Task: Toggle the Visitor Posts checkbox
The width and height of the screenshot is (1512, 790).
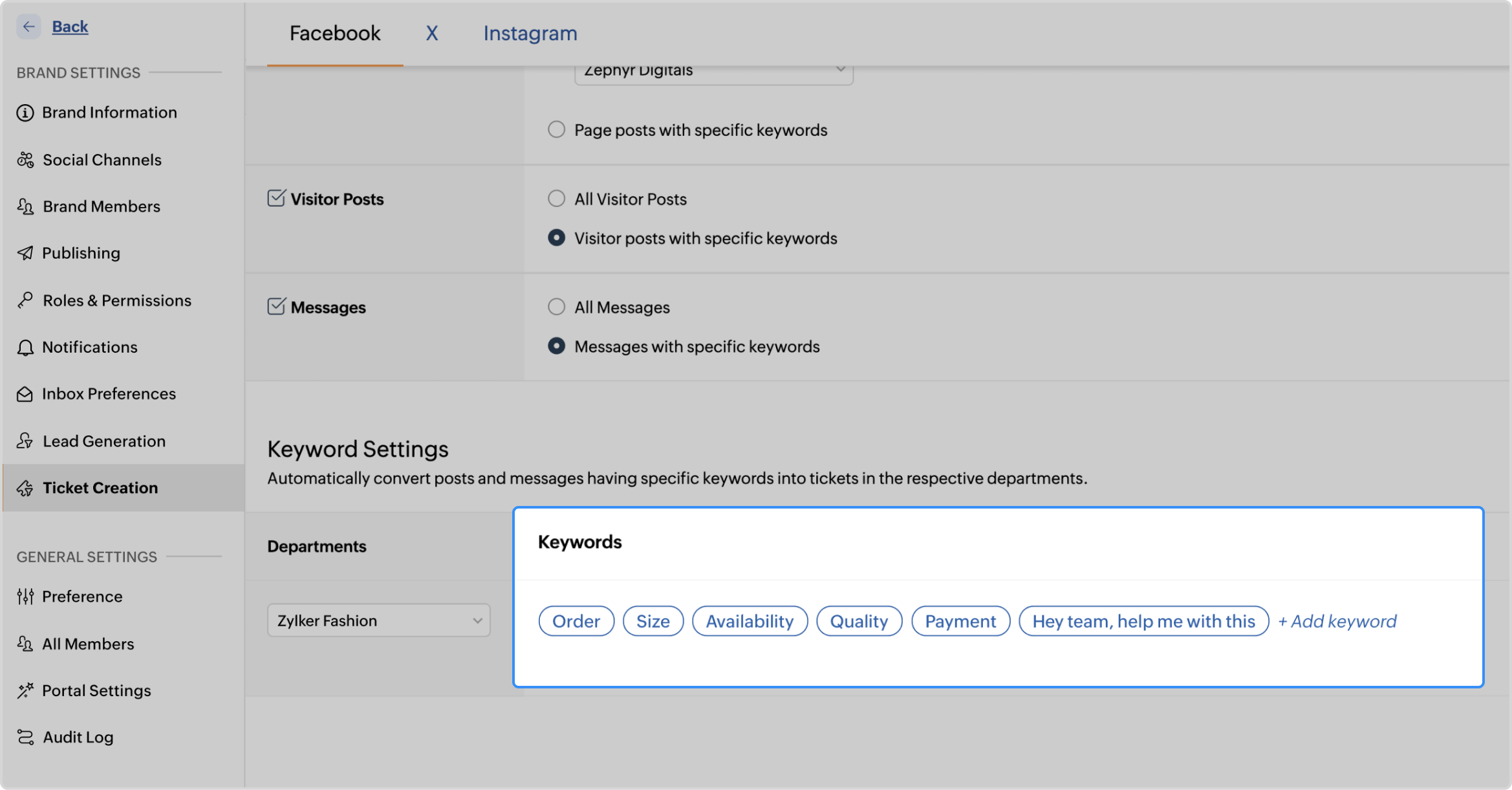Action: [x=275, y=198]
